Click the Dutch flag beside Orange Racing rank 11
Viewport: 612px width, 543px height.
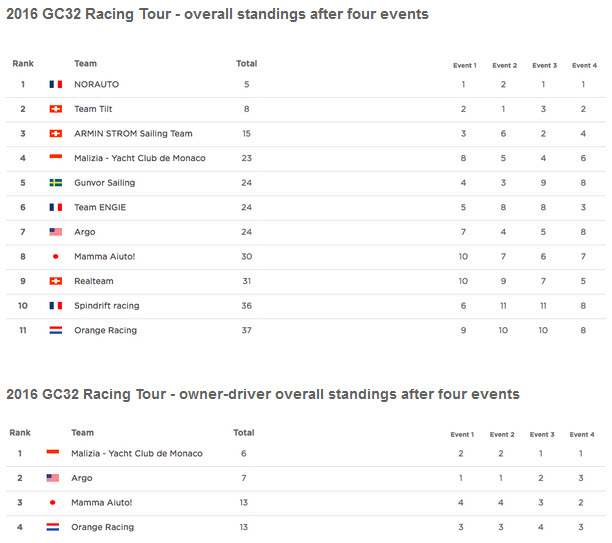click(56, 330)
